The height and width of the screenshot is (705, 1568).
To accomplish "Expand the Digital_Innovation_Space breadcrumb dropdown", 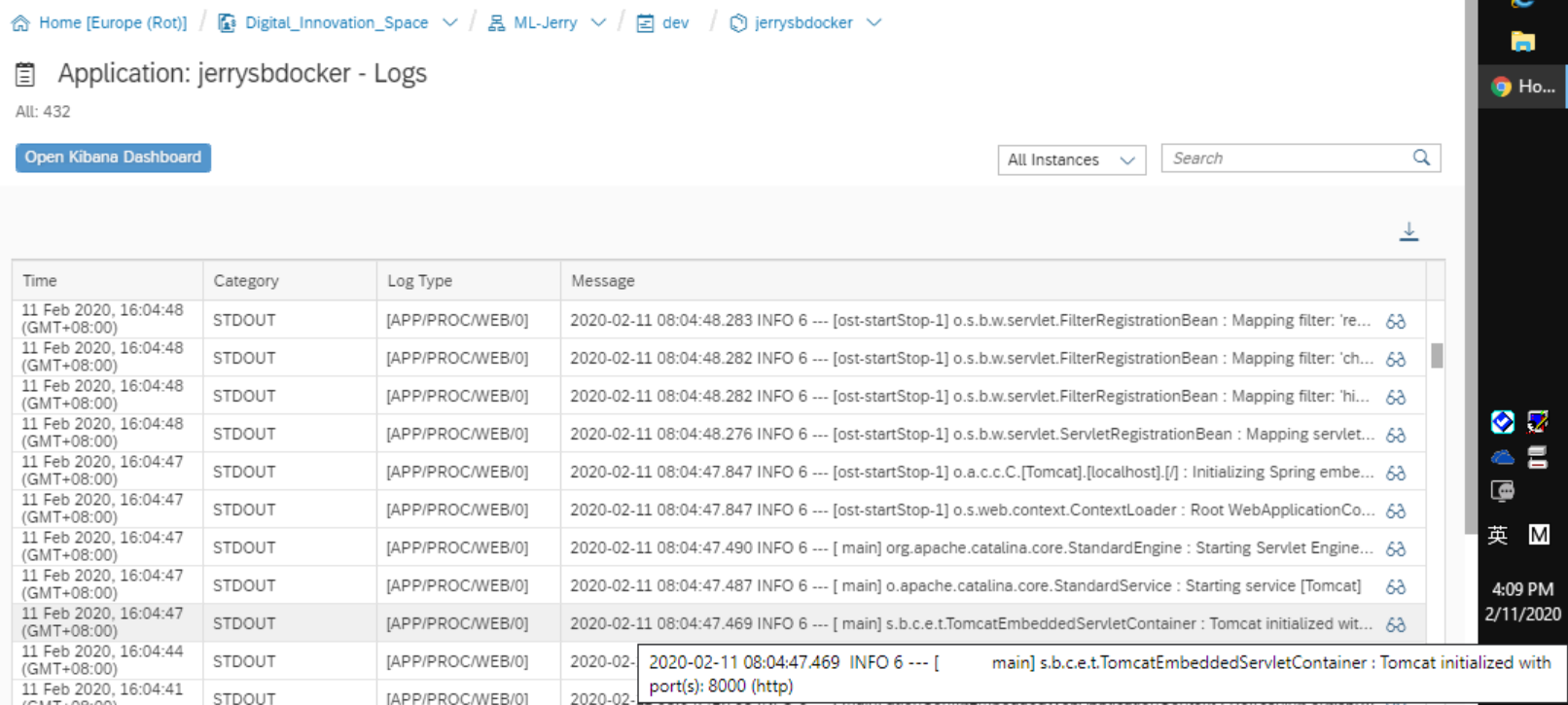I will [449, 22].
